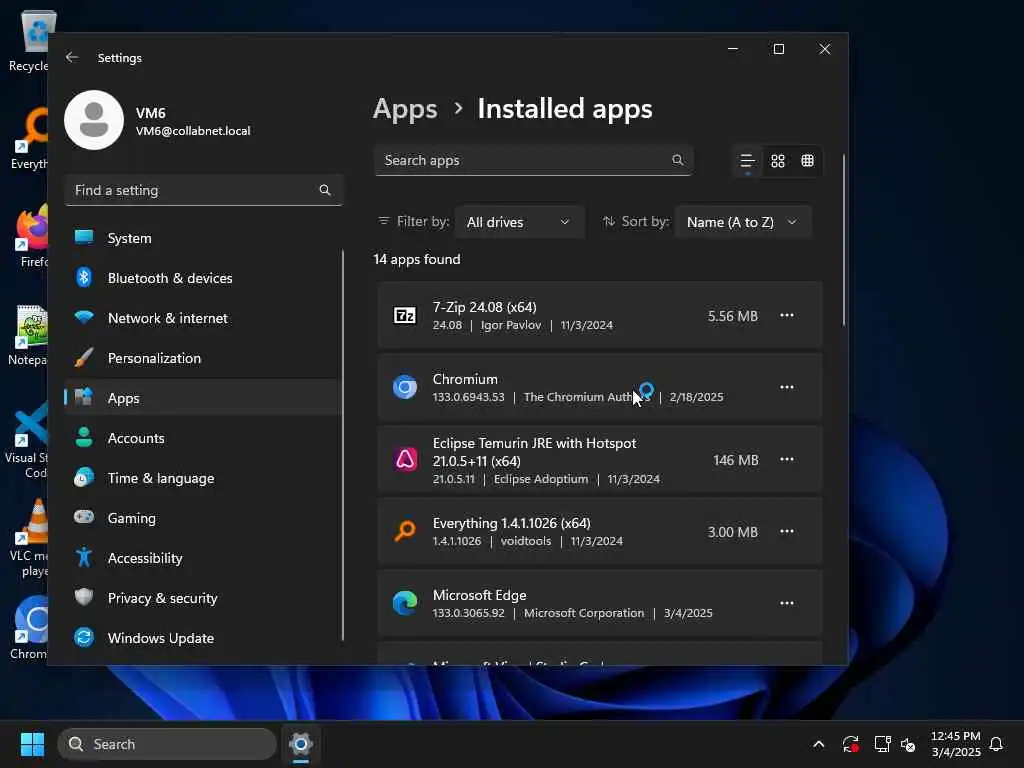The height and width of the screenshot is (768, 1024).
Task: Click the apps list vertical scrollbar
Action: [x=844, y=240]
